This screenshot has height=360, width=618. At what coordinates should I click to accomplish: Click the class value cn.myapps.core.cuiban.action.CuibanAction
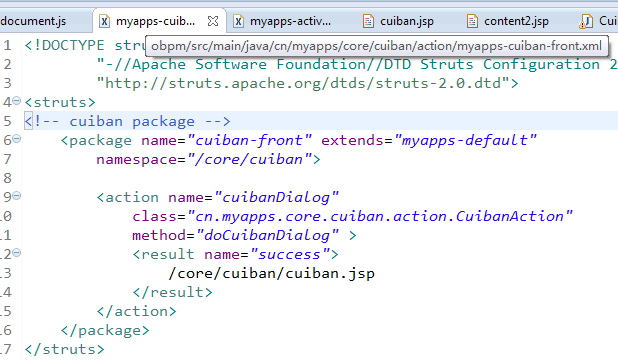(380, 216)
